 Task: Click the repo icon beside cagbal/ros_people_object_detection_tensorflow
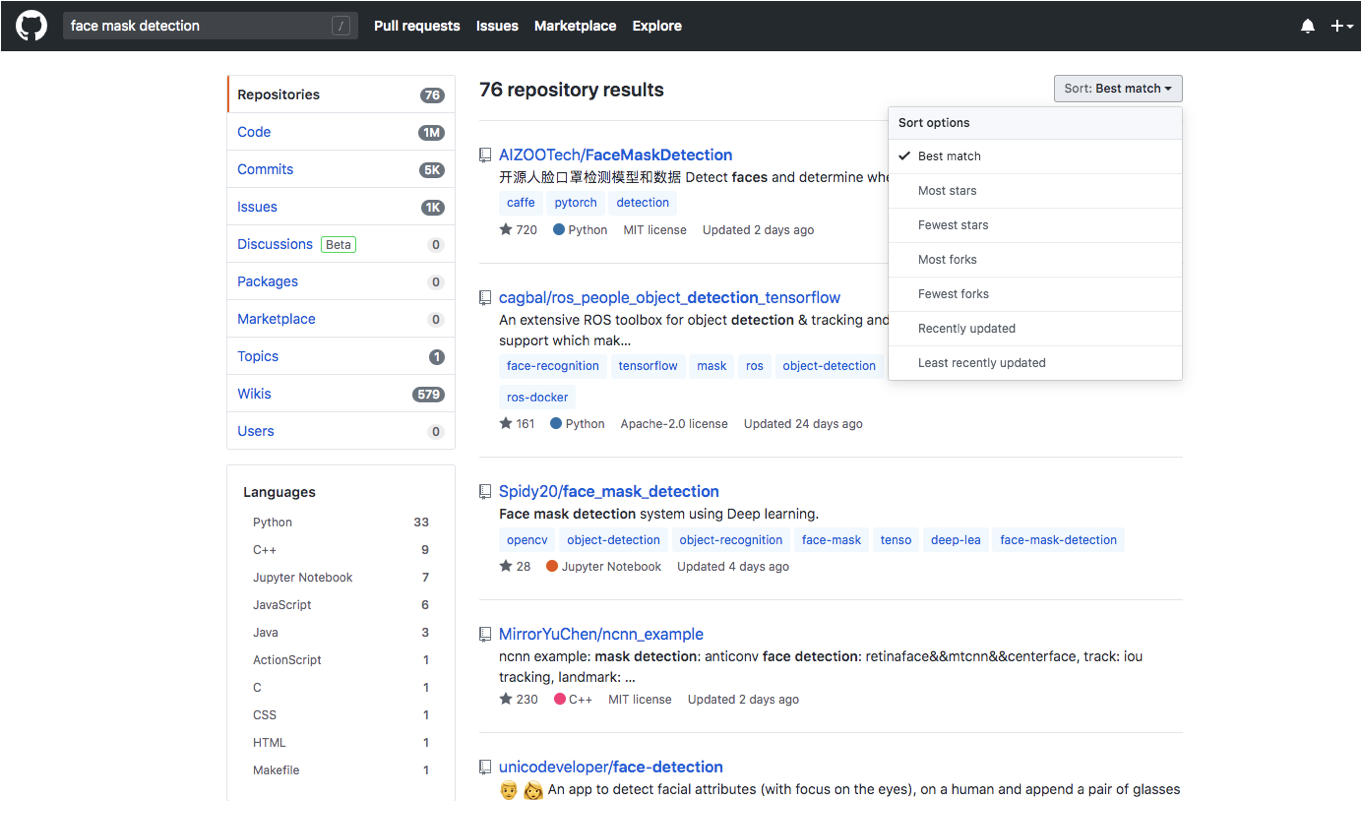(x=485, y=298)
